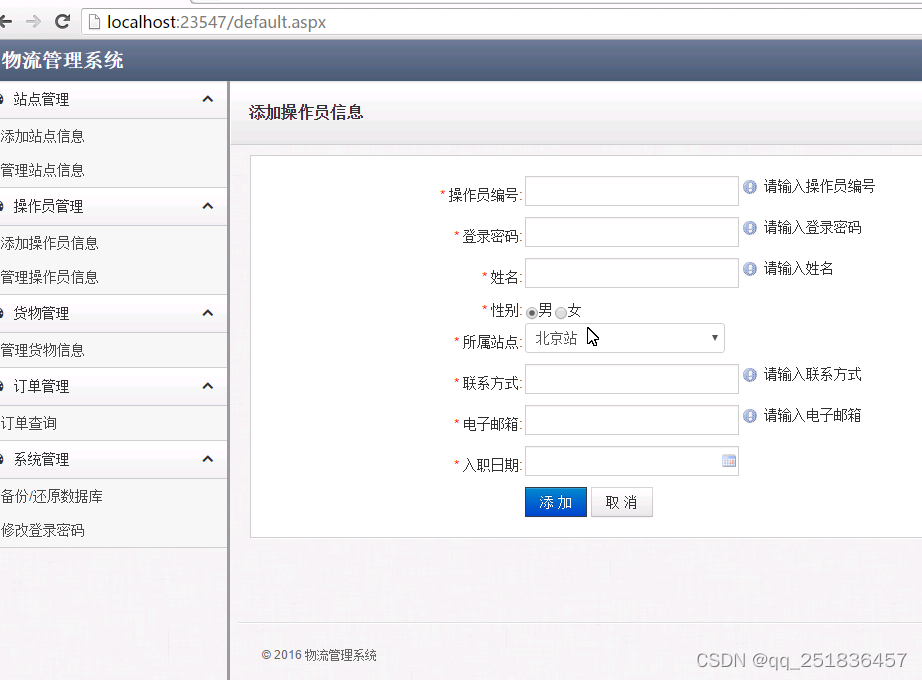Click the page icon in address bar

pos(93,22)
